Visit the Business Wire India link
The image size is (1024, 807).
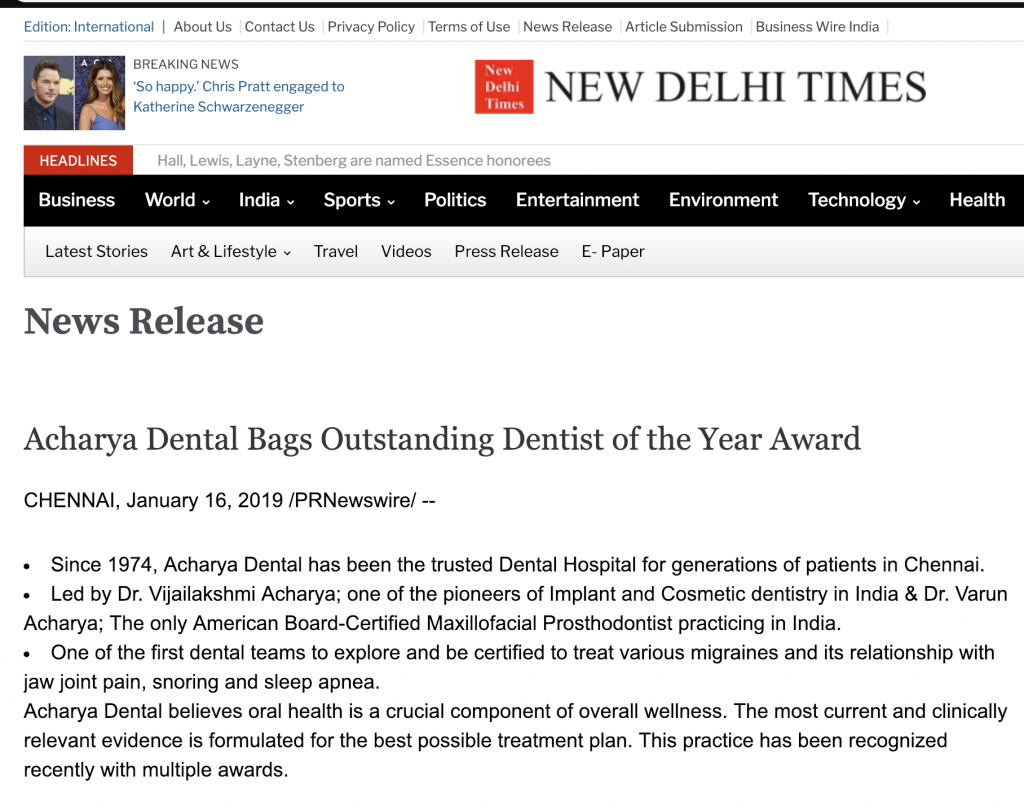coord(817,27)
